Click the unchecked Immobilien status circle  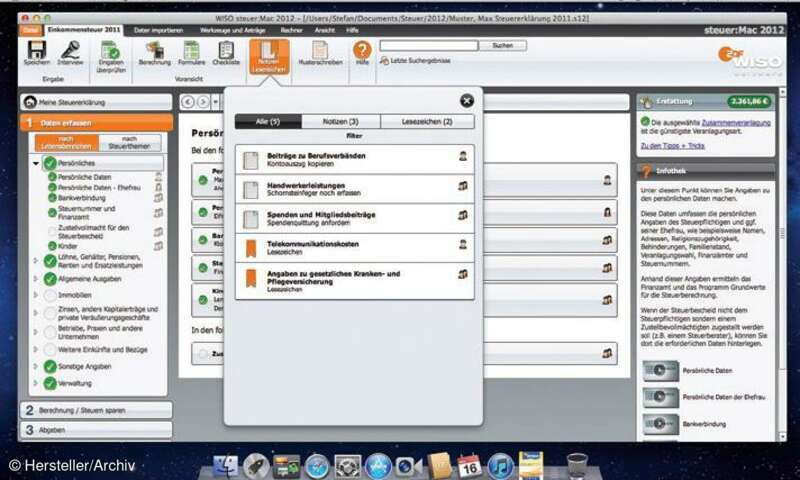click(x=50, y=297)
